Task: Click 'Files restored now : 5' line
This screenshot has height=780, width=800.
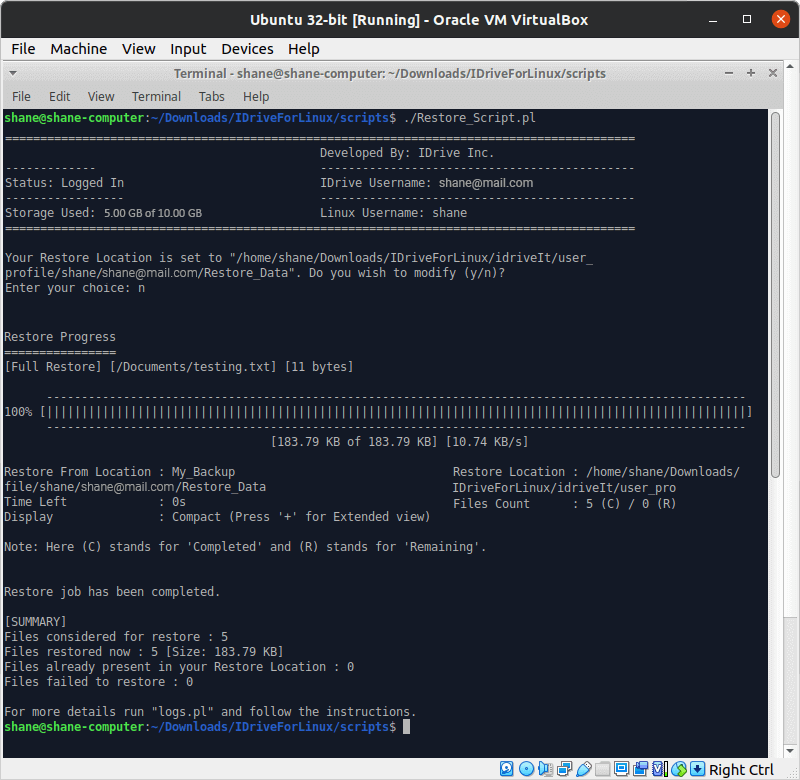Action: click(x=143, y=652)
